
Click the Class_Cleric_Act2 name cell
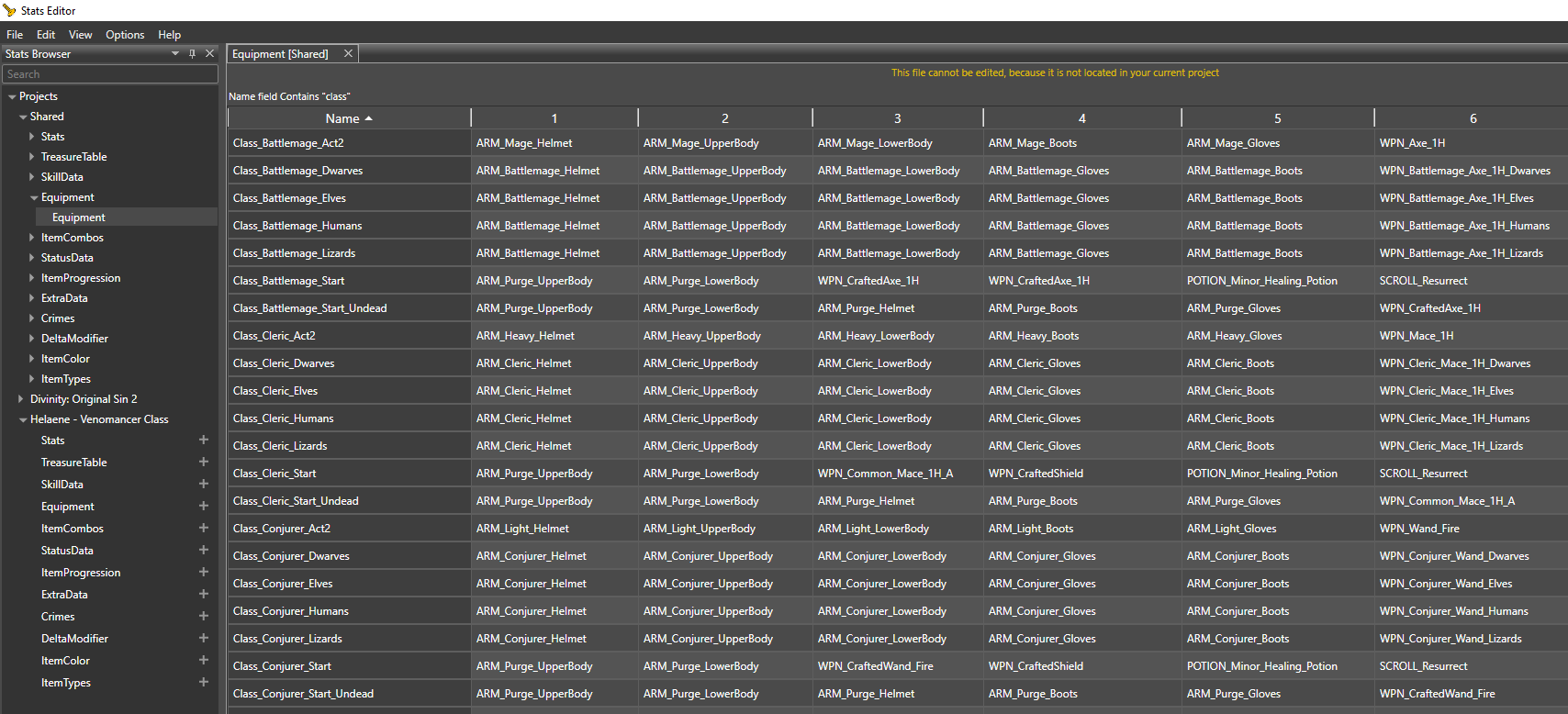pyautogui.click(x=349, y=336)
